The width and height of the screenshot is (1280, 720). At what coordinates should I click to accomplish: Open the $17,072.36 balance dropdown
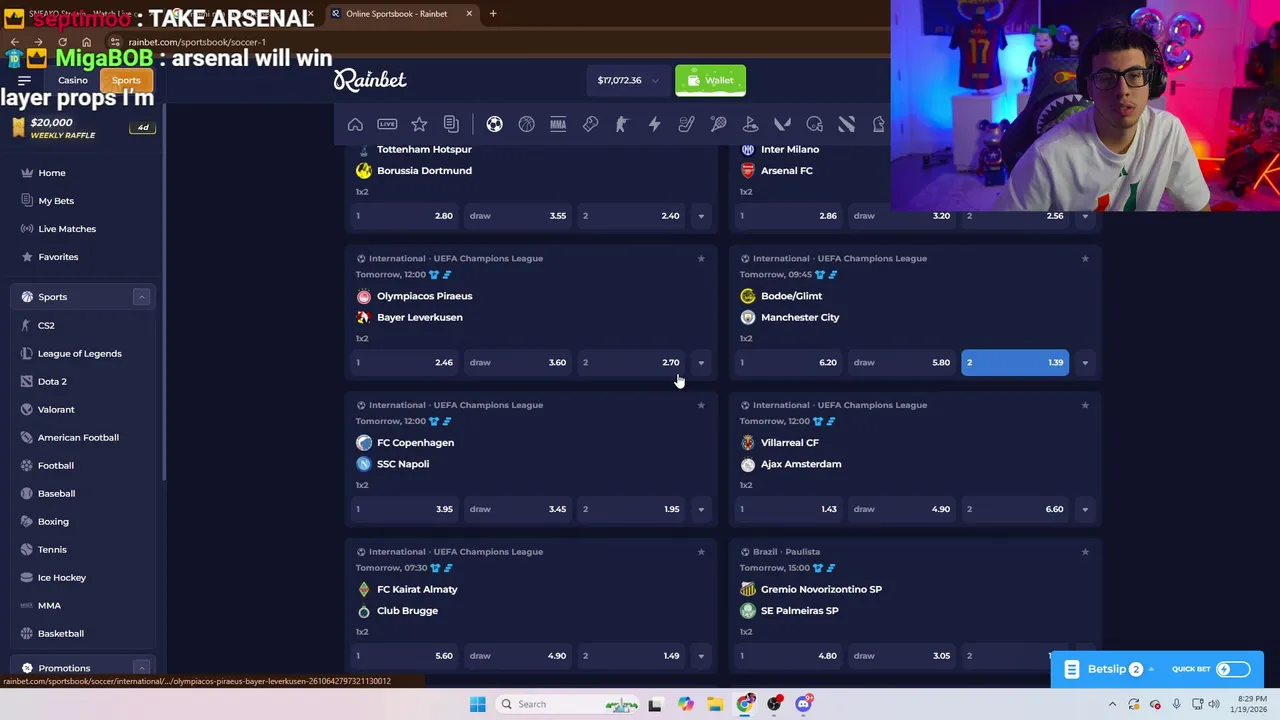pos(628,80)
